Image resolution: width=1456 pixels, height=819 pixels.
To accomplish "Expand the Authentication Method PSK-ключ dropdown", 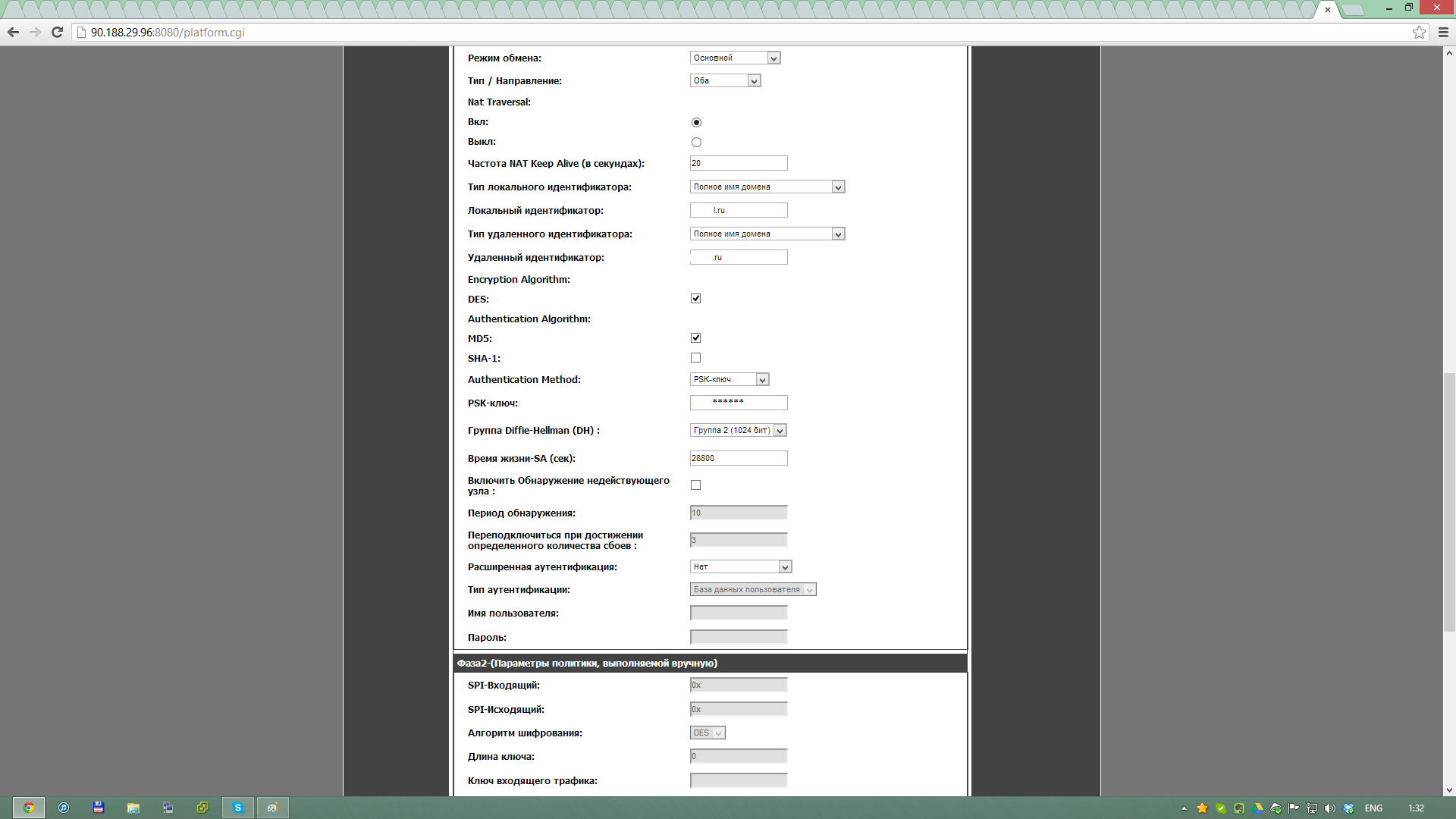I will 730,380.
